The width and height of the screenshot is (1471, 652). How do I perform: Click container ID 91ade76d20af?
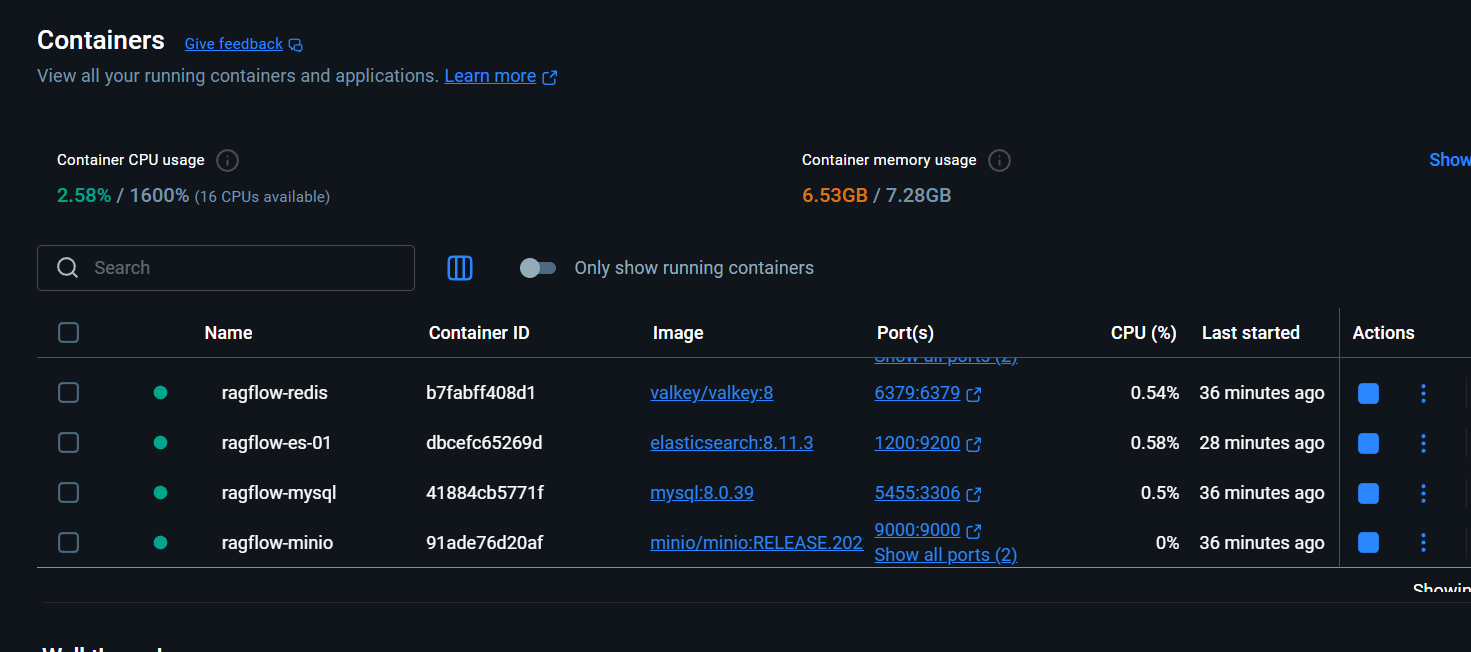pos(484,543)
